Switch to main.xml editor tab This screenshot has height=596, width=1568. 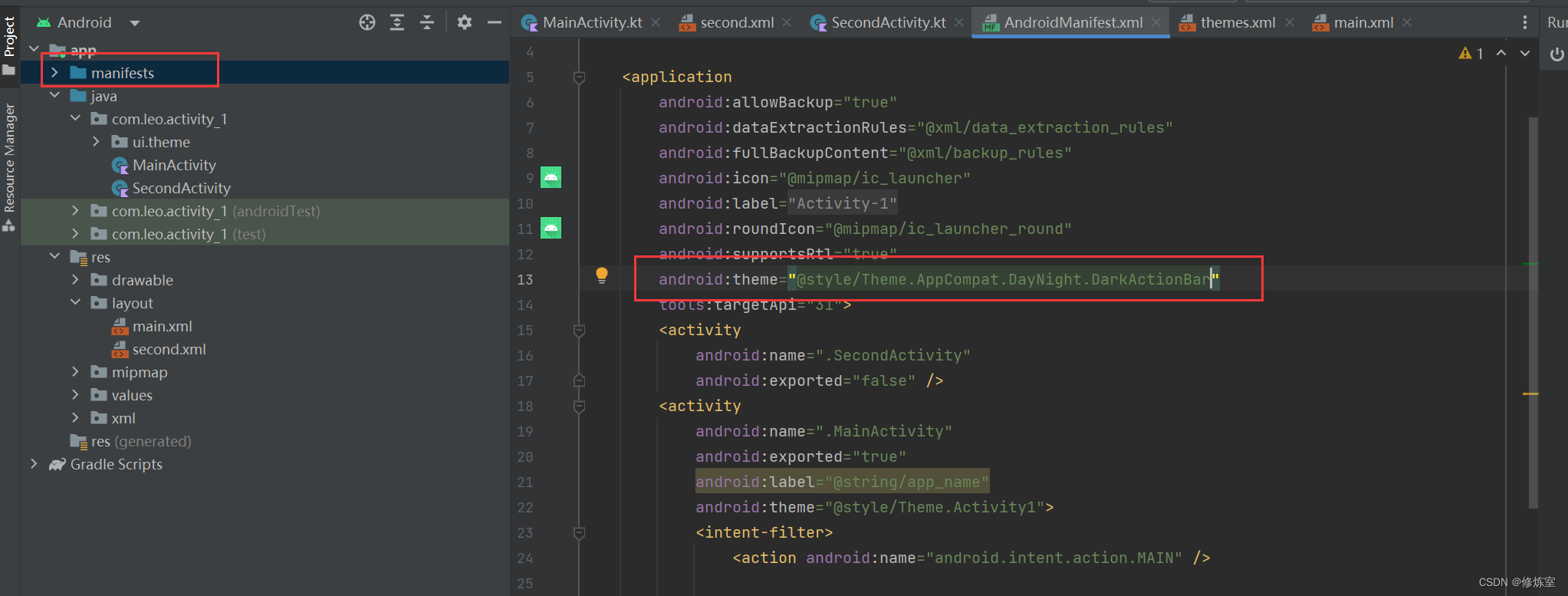tap(1363, 22)
